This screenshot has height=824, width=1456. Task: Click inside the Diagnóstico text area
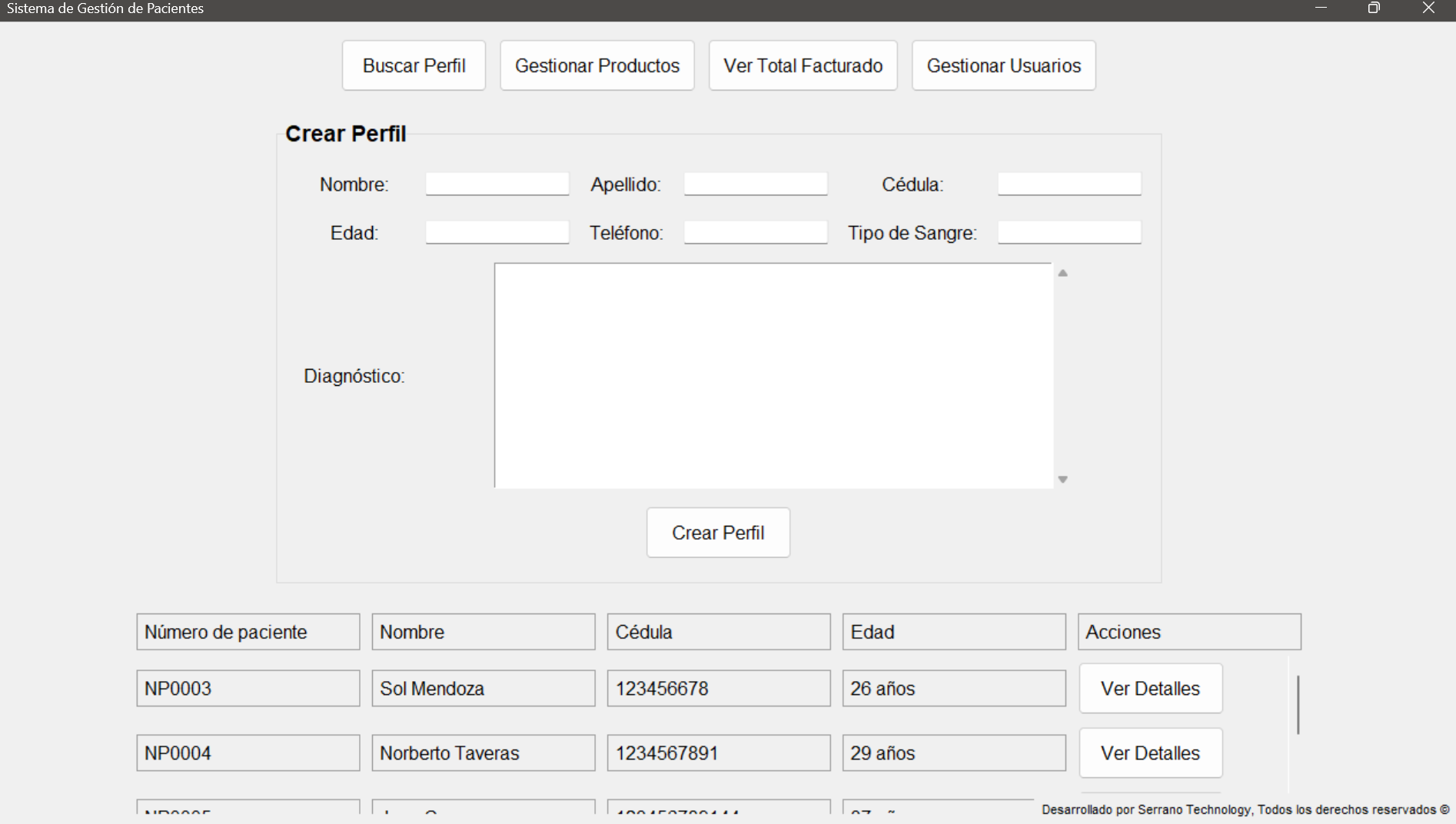coord(773,375)
